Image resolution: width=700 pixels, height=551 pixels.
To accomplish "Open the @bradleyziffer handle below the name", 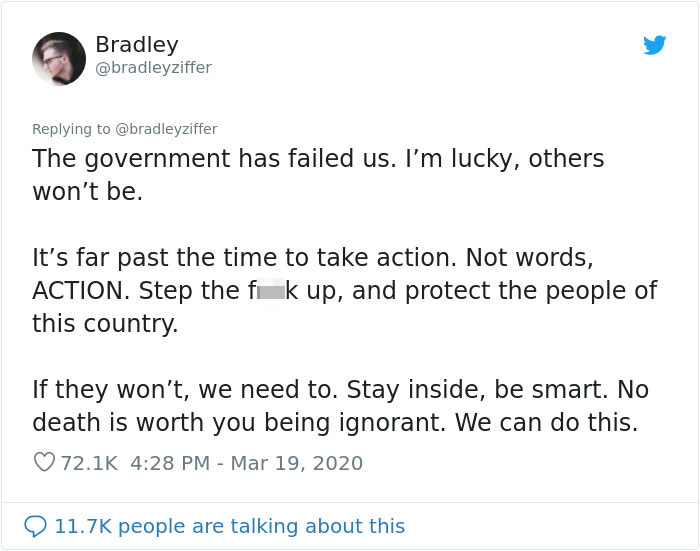I will (x=153, y=68).
